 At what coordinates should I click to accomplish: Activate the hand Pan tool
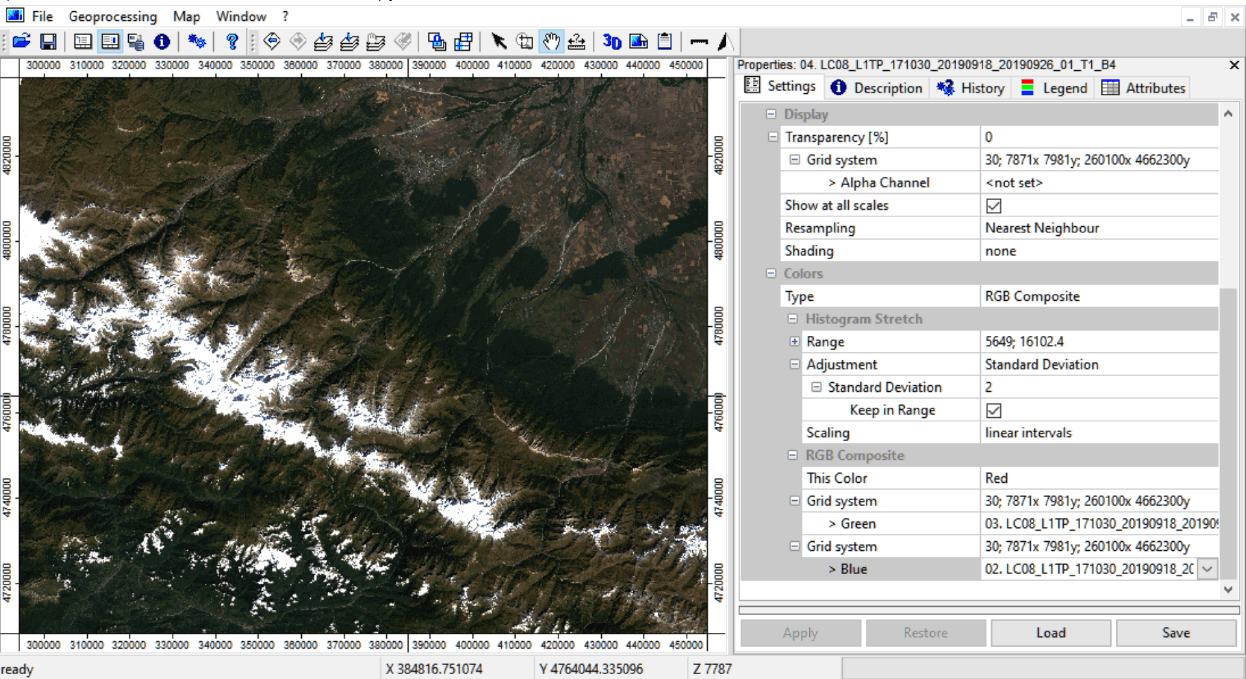(x=551, y=42)
